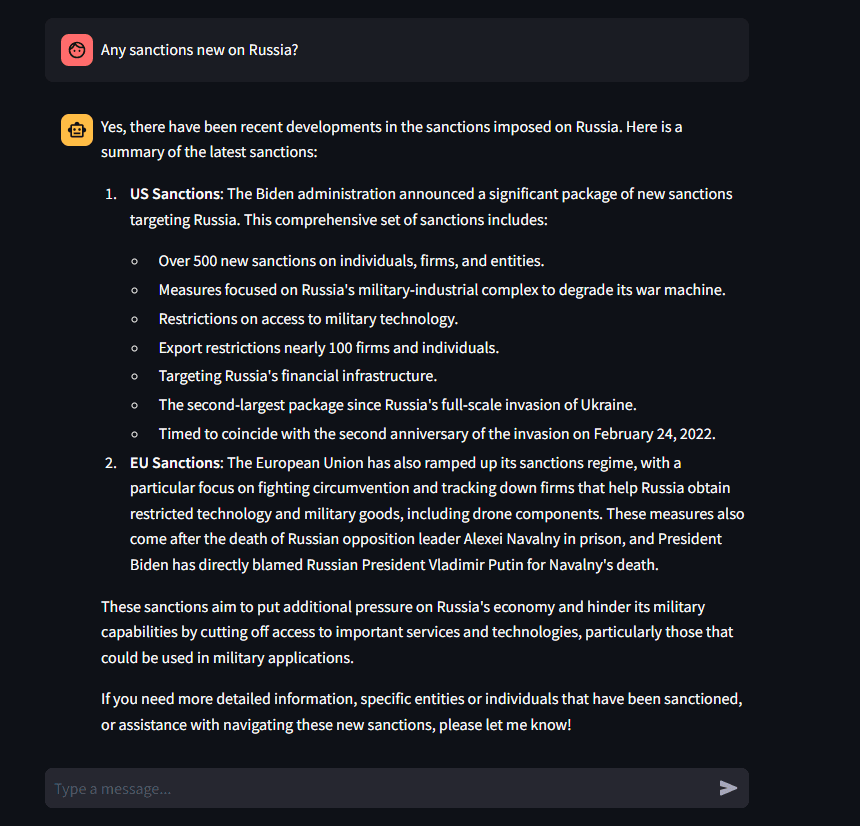860x826 pixels.
Task: Click the send message arrow icon
Action: click(728, 788)
